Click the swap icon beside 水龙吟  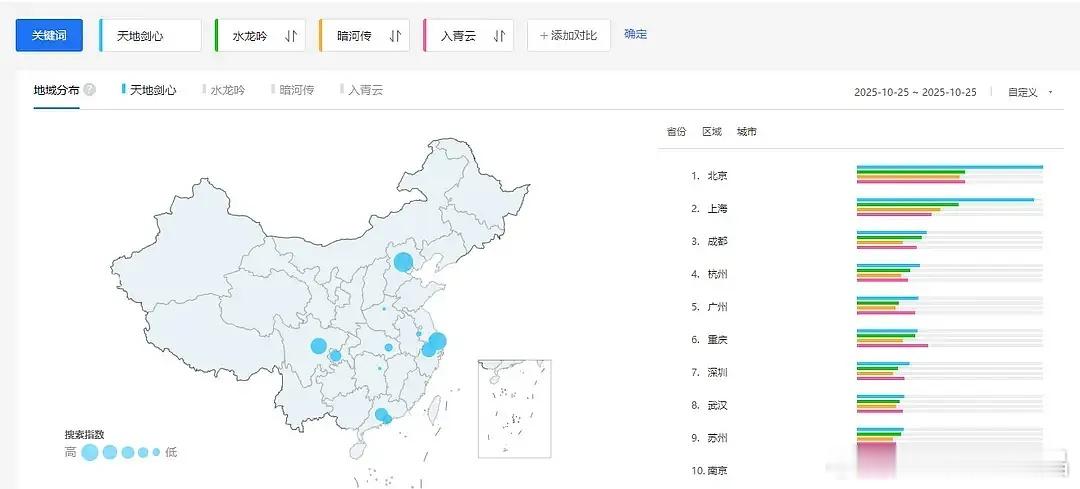tap(291, 36)
